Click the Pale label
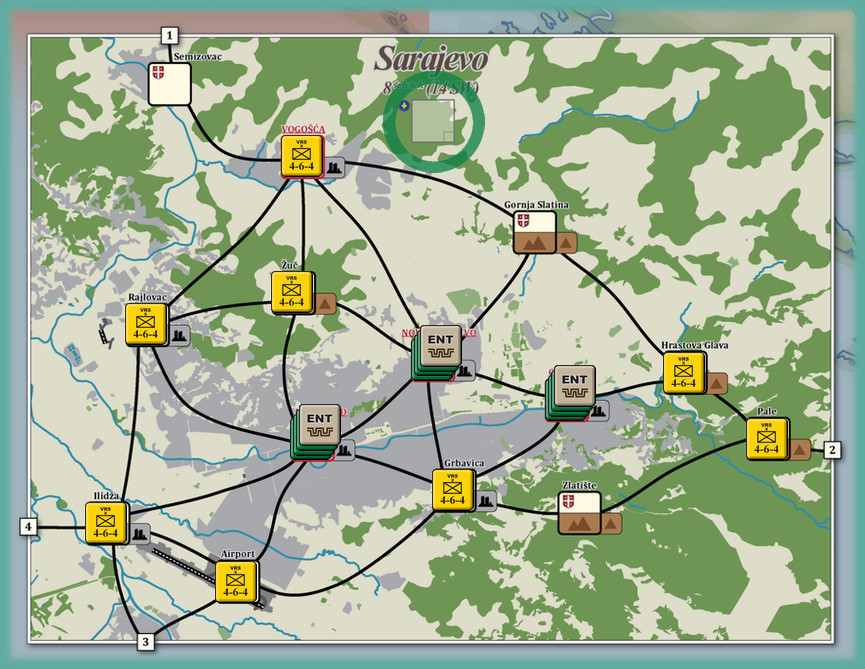The width and height of the screenshot is (865, 669). pyautogui.click(x=767, y=411)
